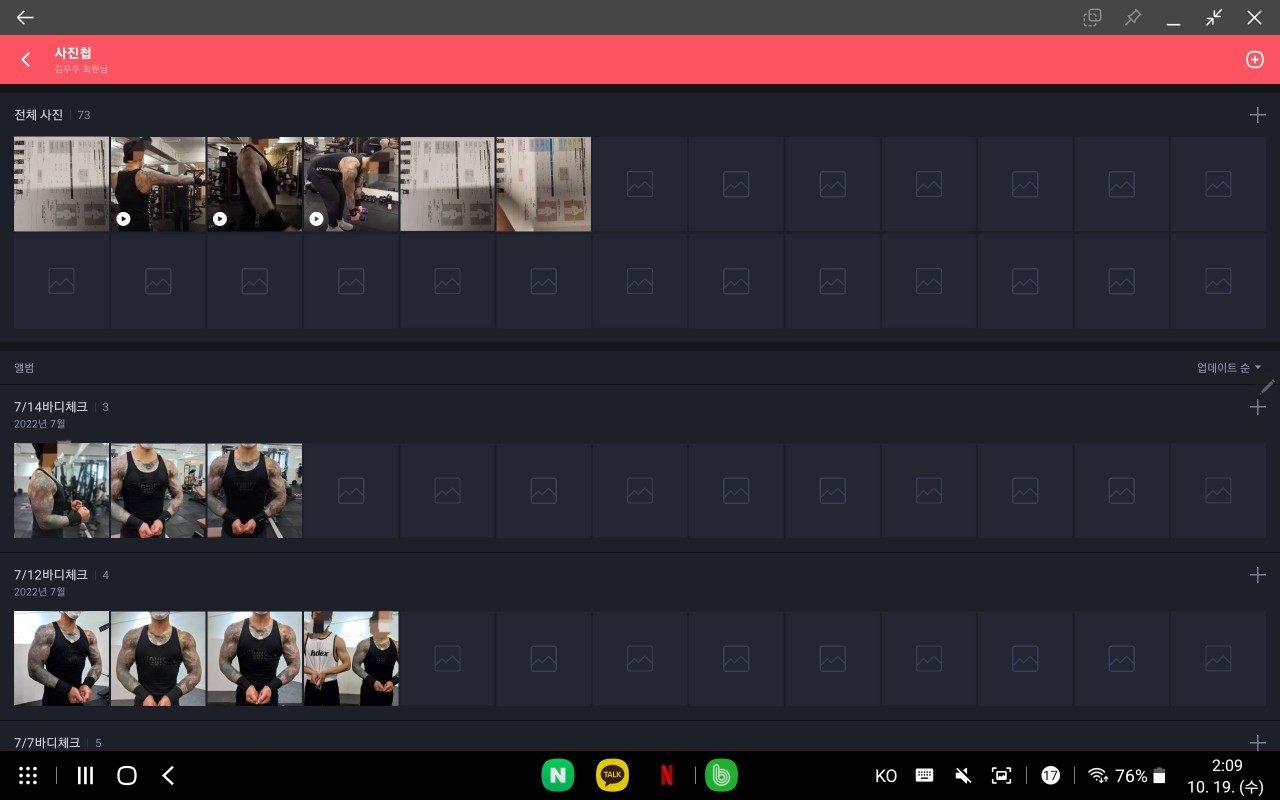Viewport: 1280px width, 800px height.
Task: Open the 업데이트 순 sort dropdown
Action: (x=1228, y=368)
